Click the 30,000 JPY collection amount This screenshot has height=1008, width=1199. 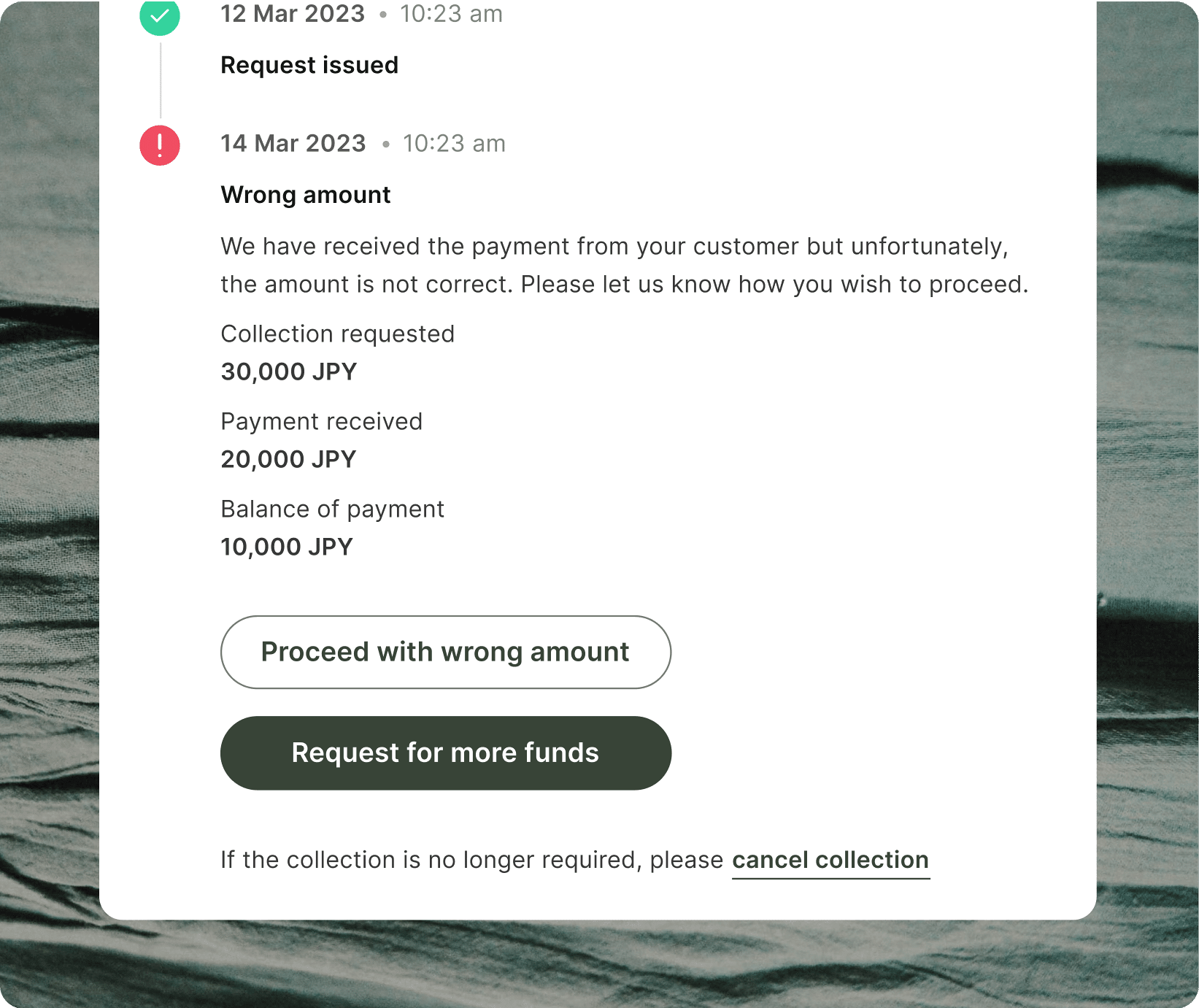point(289,372)
